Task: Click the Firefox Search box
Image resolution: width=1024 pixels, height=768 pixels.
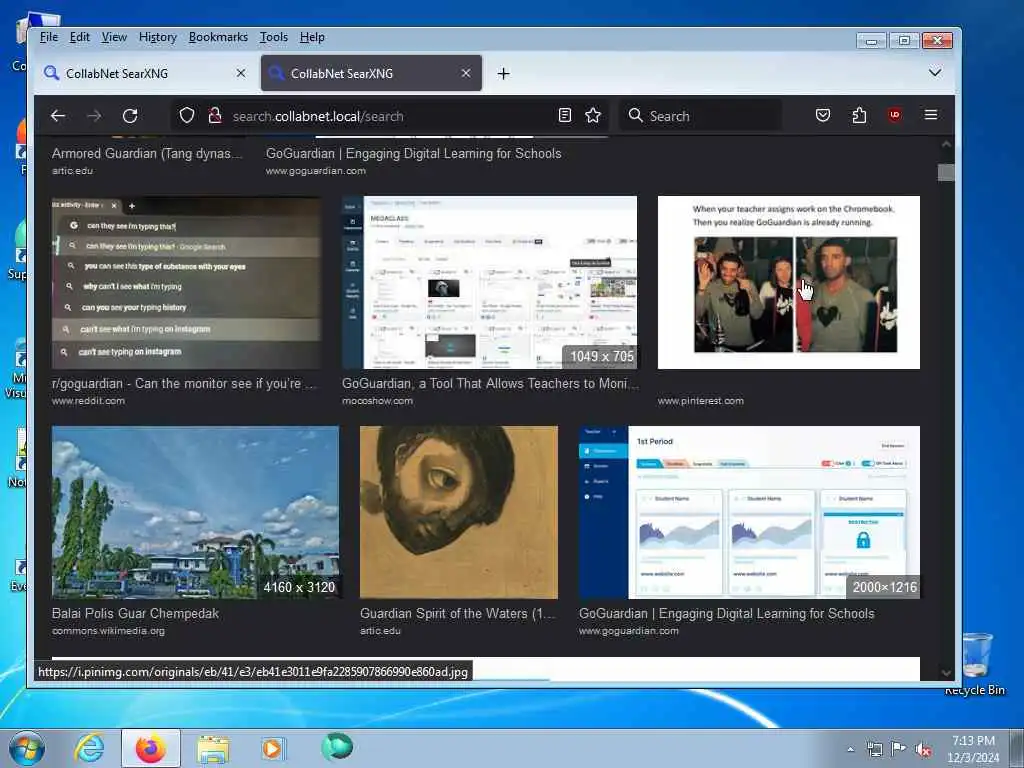Action: [x=700, y=116]
